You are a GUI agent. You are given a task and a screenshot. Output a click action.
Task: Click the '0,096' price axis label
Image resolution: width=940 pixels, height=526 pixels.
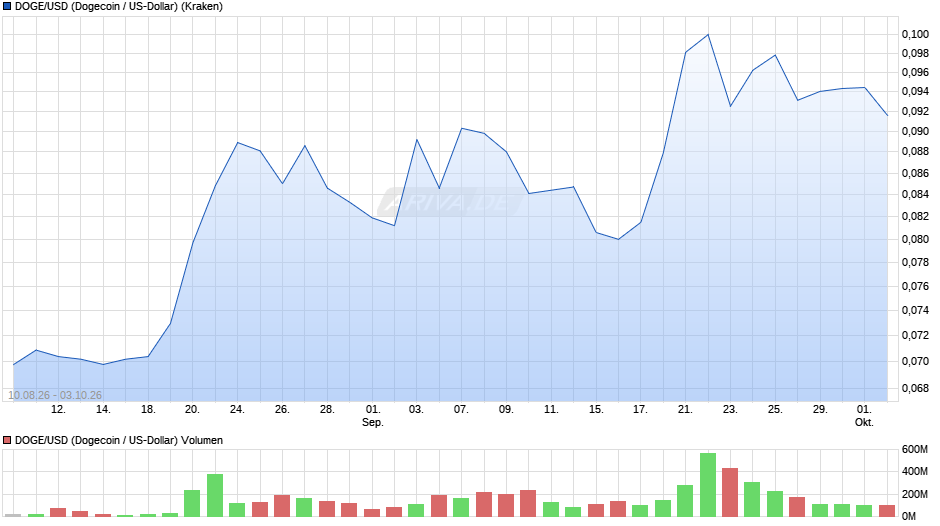[x=915, y=72]
